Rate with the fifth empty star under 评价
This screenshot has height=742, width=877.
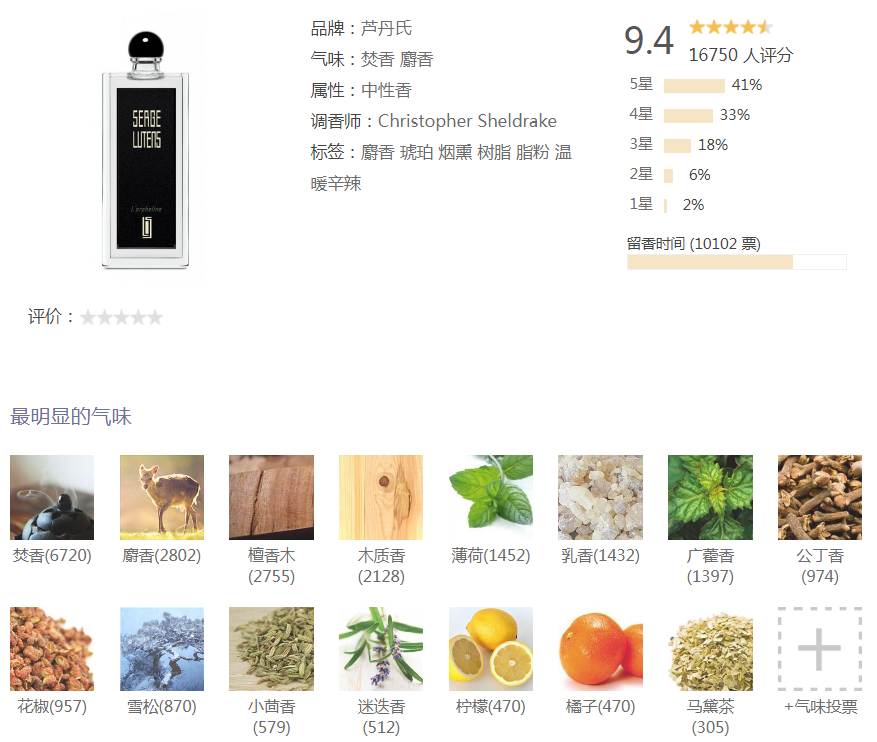(155, 318)
